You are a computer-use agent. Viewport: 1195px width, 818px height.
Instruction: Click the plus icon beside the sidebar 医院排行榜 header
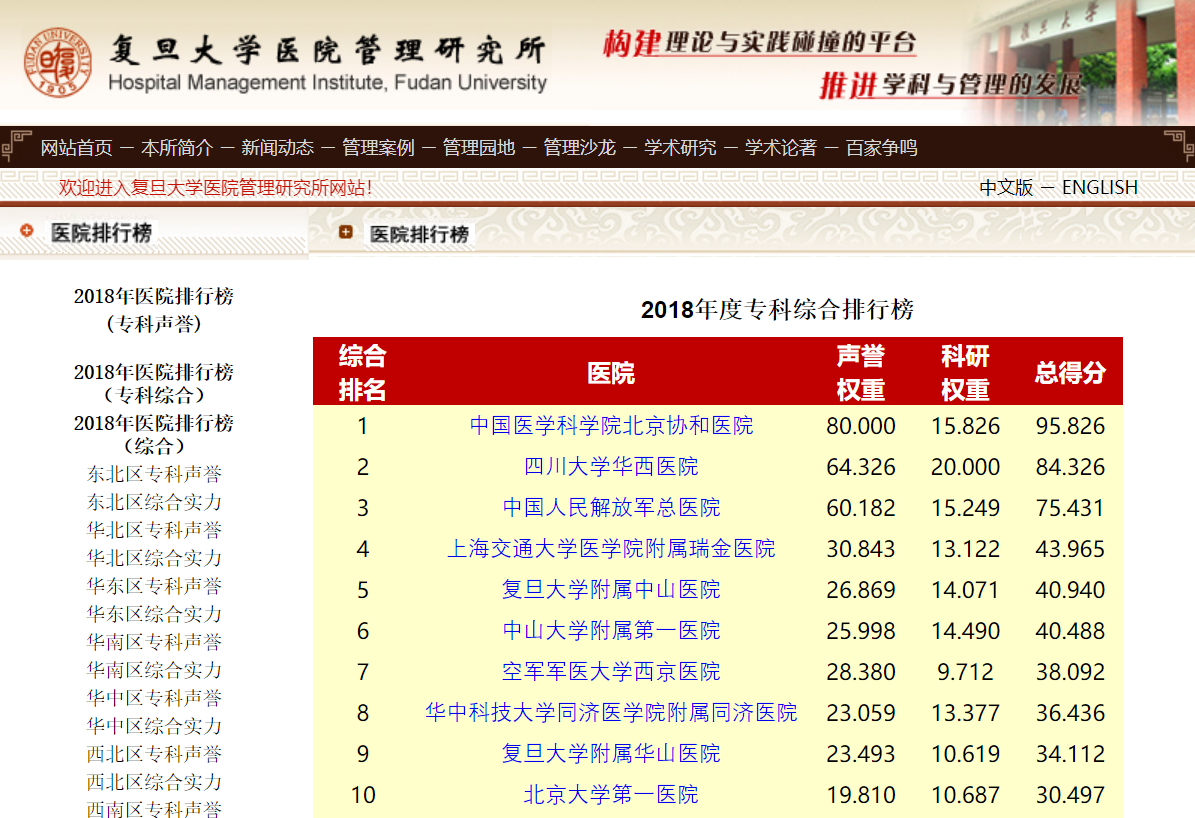tap(24, 230)
